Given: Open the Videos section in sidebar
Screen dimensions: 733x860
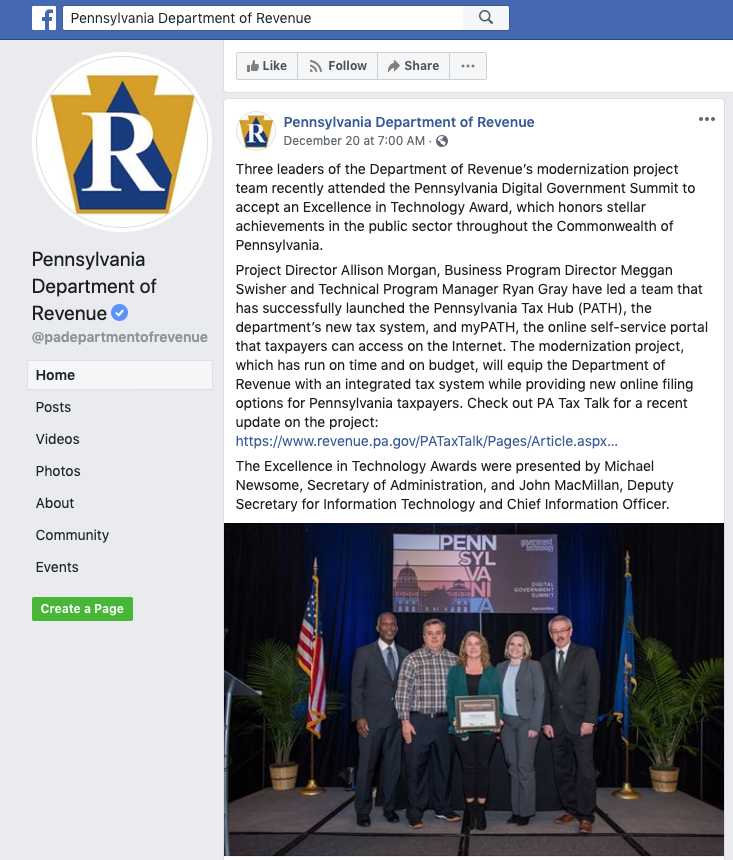Looking at the screenshot, I should pos(57,439).
